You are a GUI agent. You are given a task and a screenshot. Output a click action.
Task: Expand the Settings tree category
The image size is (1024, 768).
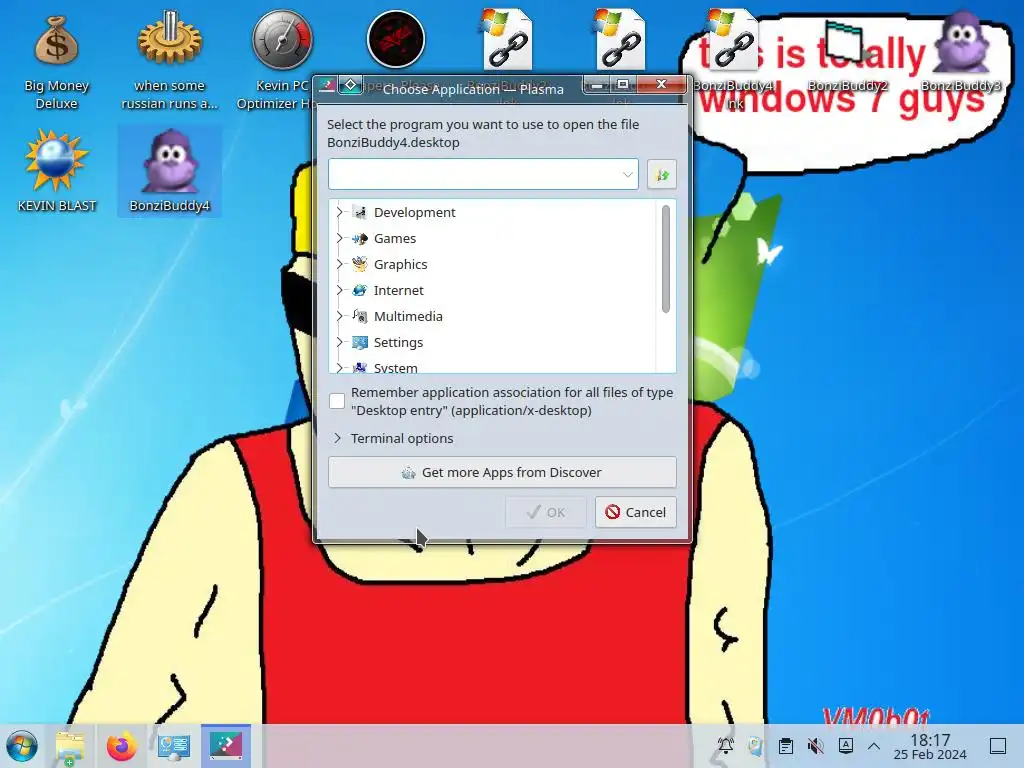pyautogui.click(x=340, y=342)
